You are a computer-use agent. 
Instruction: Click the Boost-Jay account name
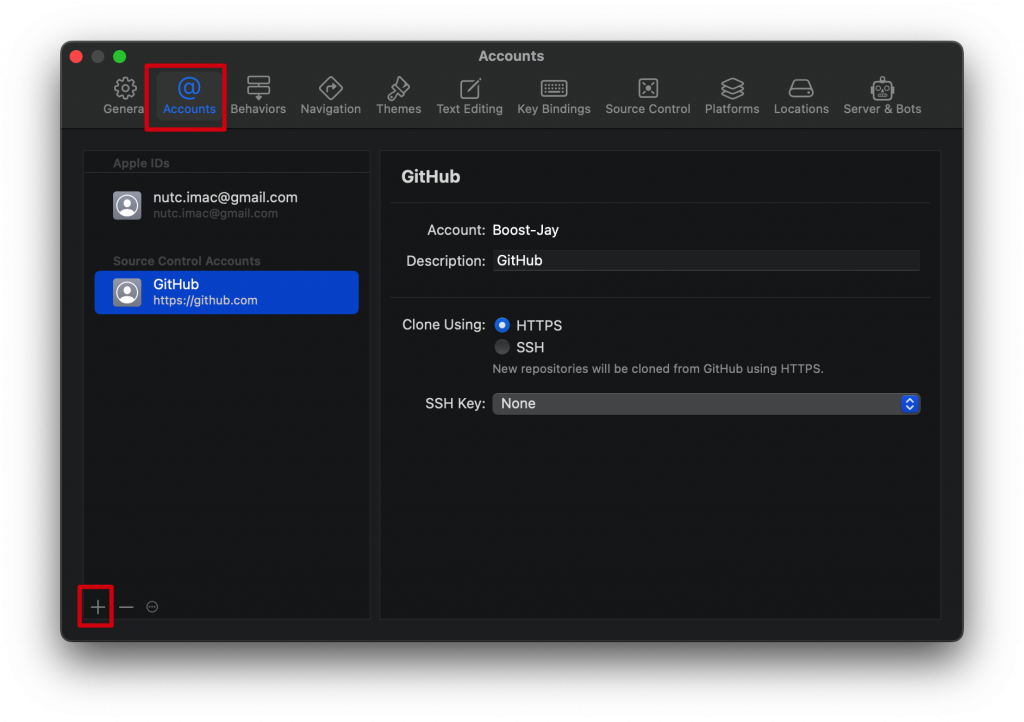(x=525, y=230)
